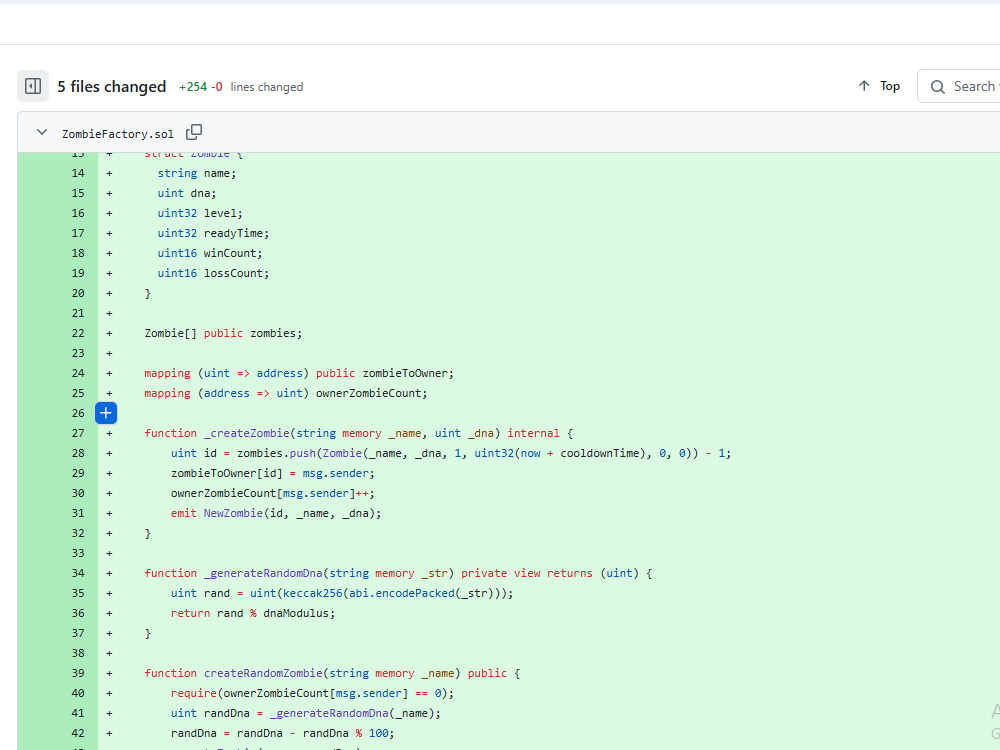The height and width of the screenshot is (750, 1000).
Task: Click line number 22
Action: pos(78,333)
